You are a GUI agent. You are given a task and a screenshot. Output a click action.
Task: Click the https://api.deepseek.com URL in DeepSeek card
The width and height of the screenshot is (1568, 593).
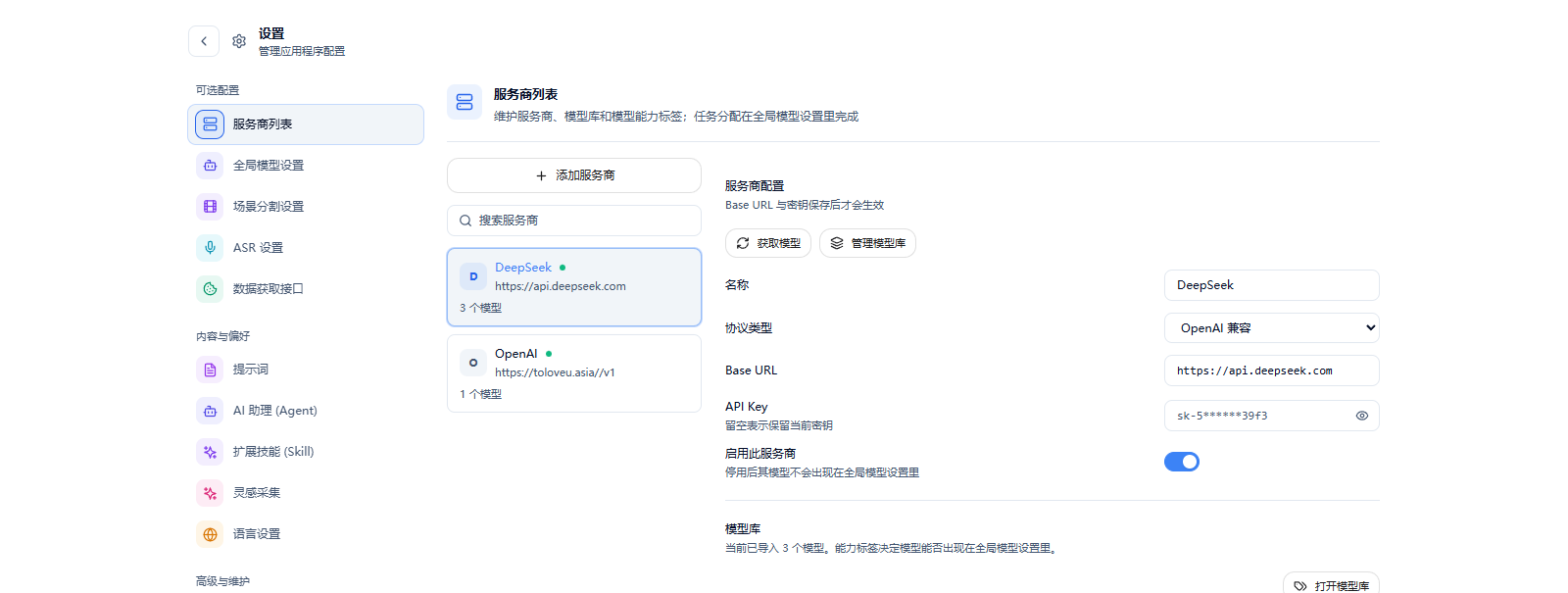(x=561, y=286)
